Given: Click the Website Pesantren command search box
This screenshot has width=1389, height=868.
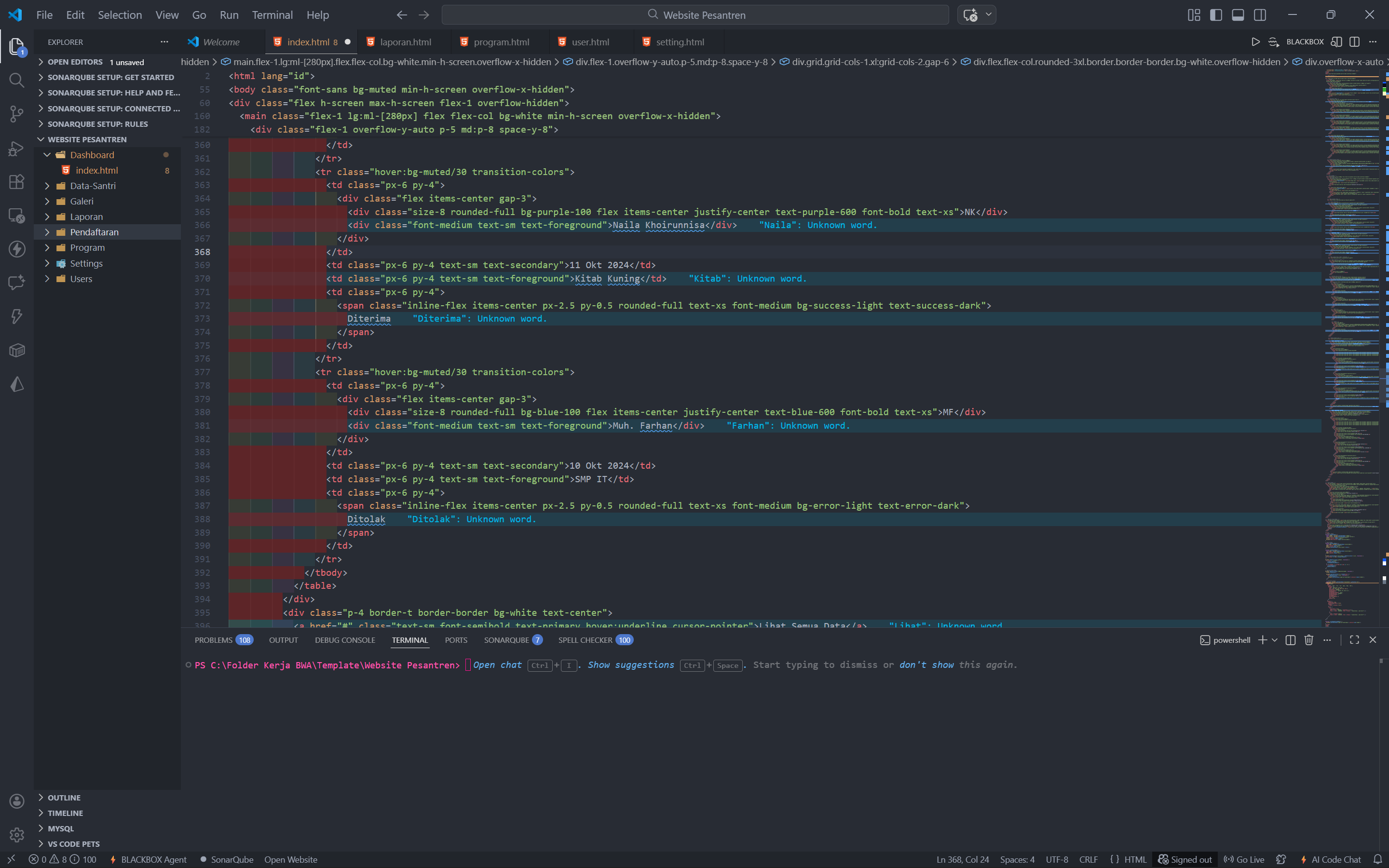Looking at the screenshot, I should click(x=695, y=15).
